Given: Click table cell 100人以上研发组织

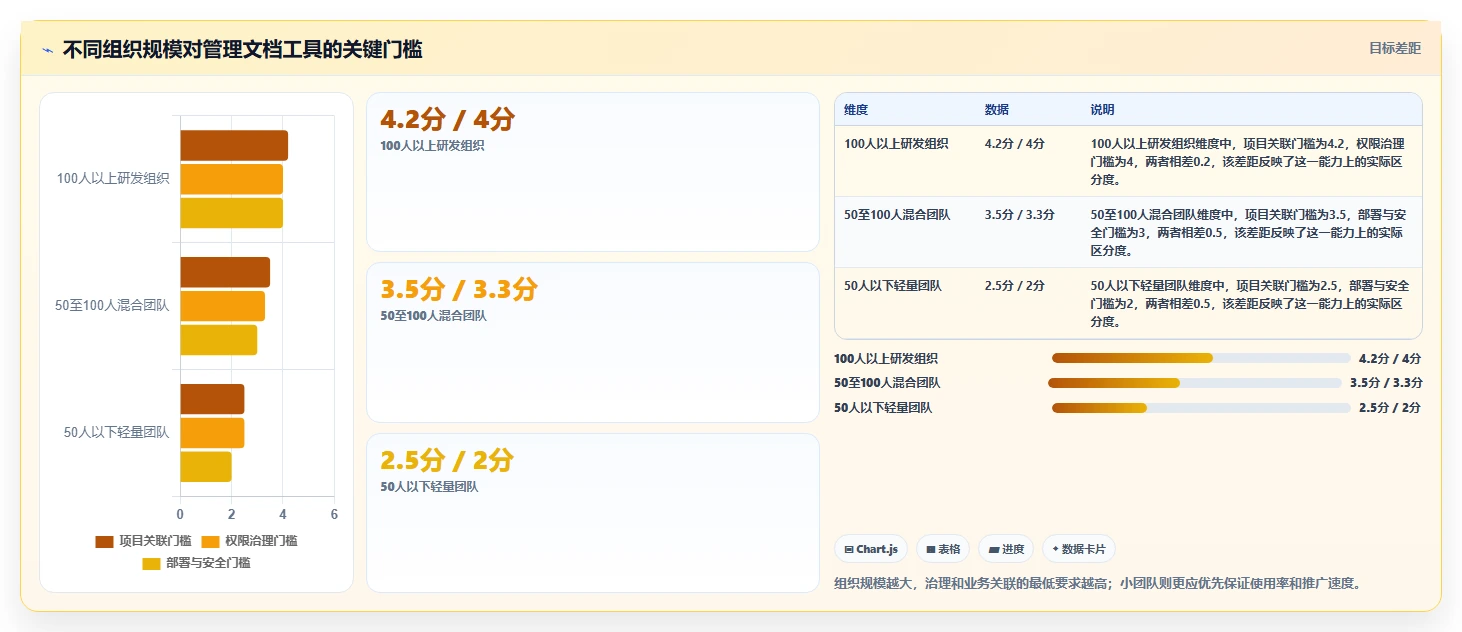Looking at the screenshot, I should (897, 144).
